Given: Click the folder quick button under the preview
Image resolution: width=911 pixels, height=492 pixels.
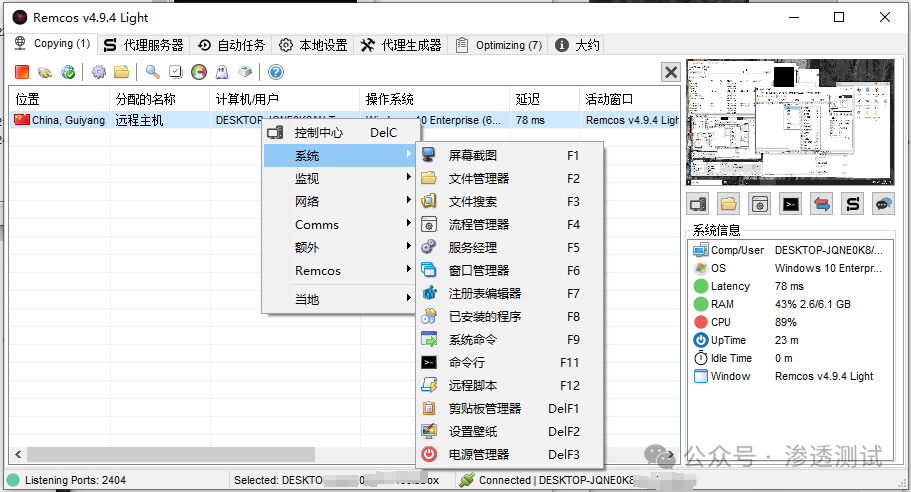Looking at the screenshot, I should [729, 204].
